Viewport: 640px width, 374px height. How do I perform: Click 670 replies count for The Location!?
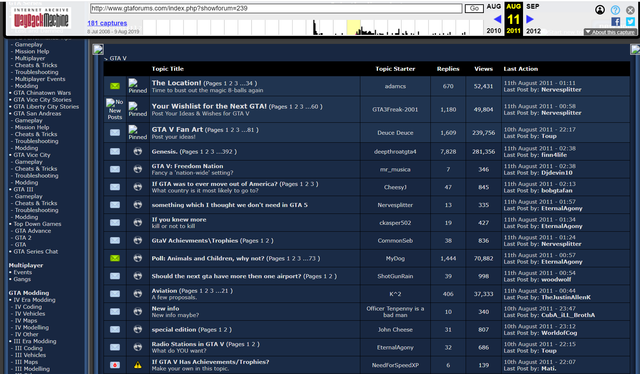pos(448,86)
